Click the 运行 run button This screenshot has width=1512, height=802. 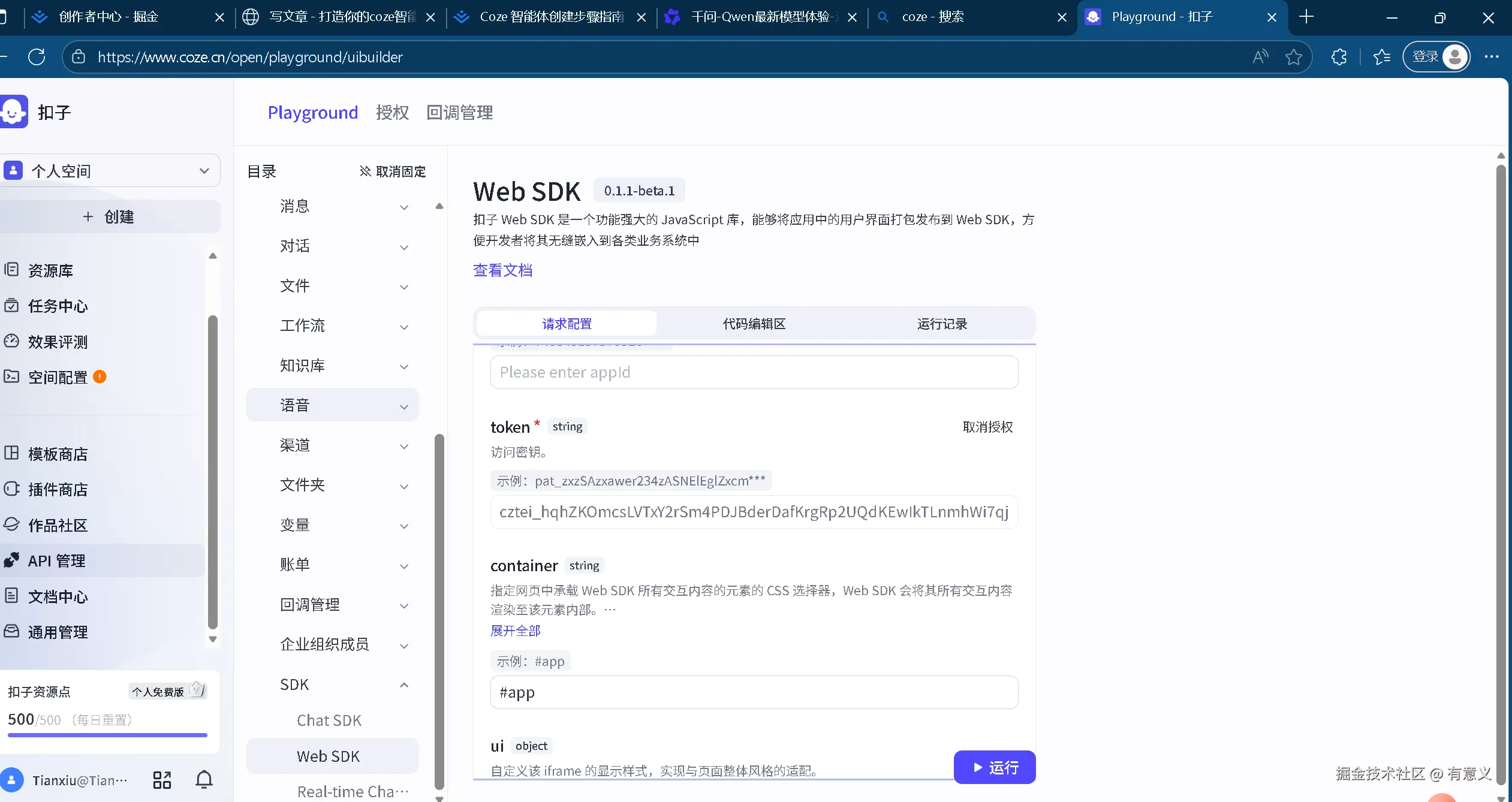tap(994, 768)
